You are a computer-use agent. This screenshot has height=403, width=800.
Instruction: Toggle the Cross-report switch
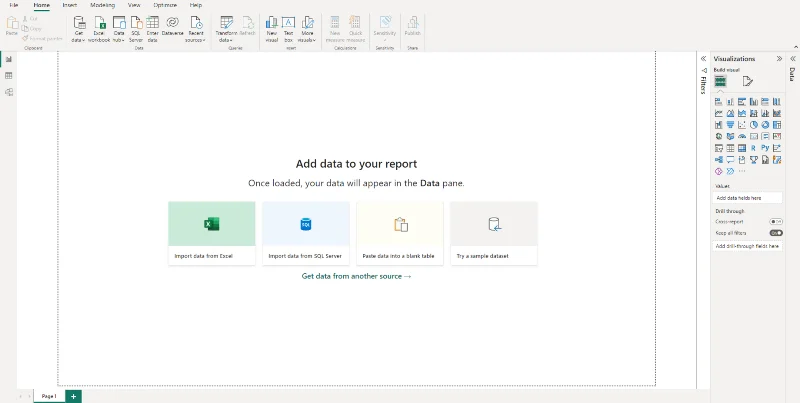(x=776, y=222)
